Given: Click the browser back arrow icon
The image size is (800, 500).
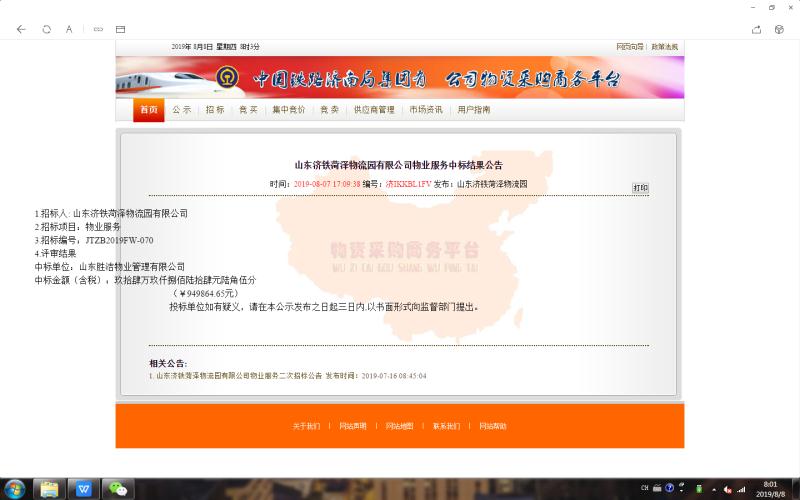Looking at the screenshot, I should click(x=21, y=29).
